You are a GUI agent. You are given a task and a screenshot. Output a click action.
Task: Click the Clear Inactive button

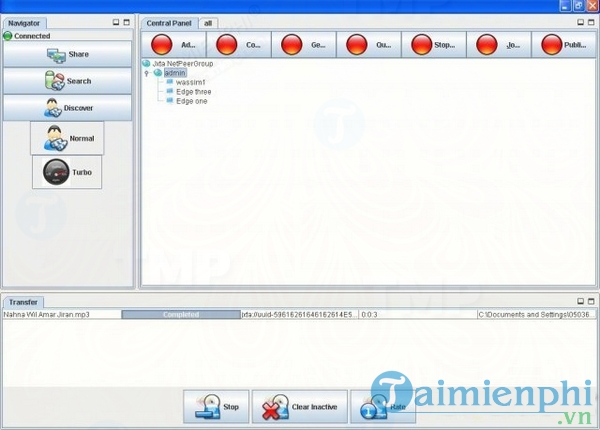point(299,407)
